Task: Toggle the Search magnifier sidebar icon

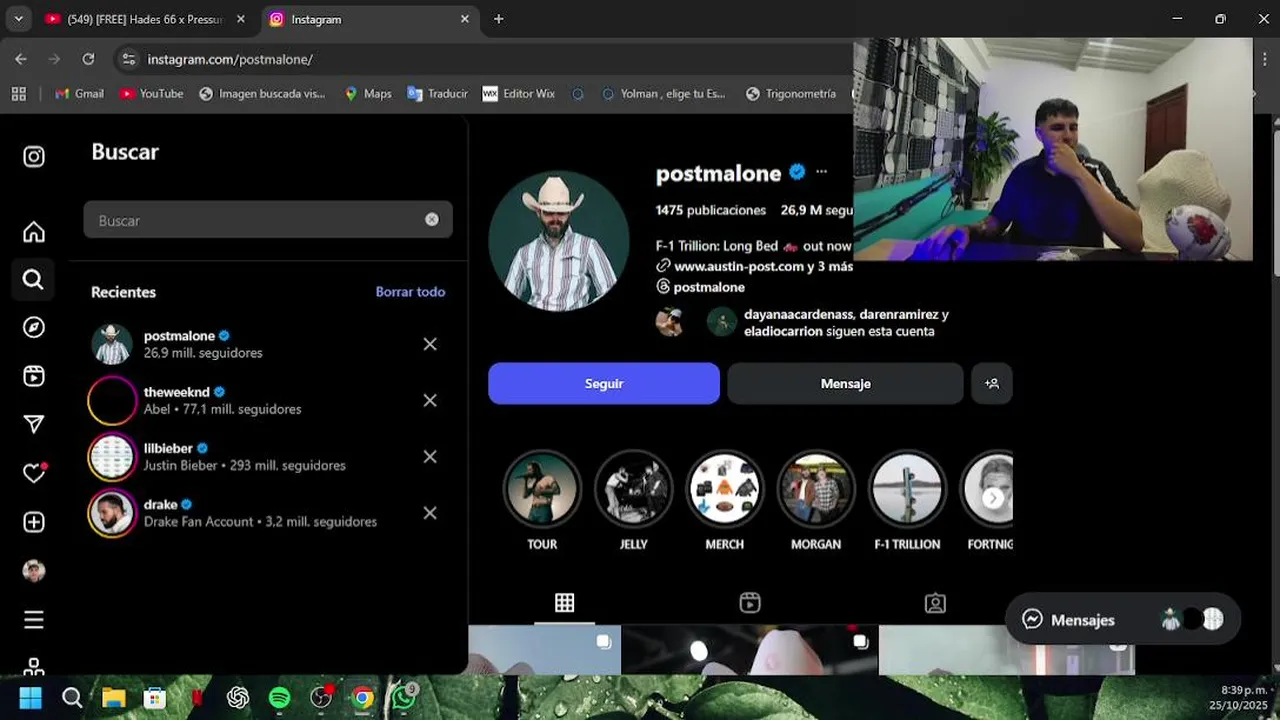Action: [x=33, y=280]
